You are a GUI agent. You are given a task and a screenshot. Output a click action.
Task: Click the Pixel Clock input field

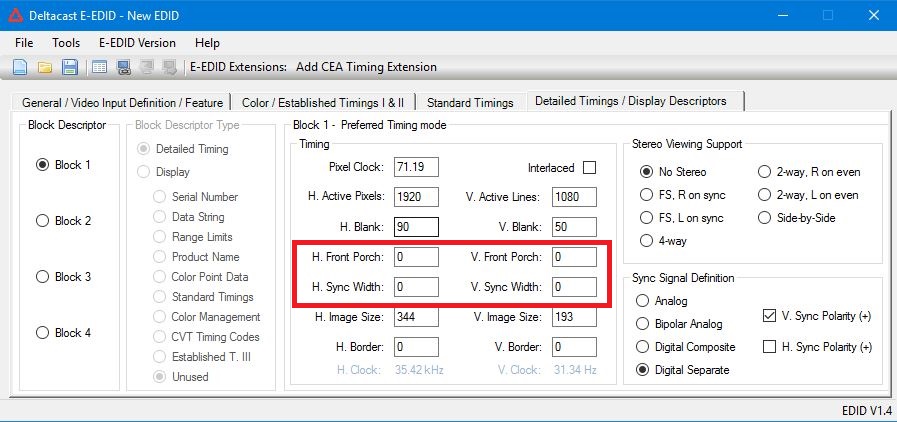[x=416, y=167]
